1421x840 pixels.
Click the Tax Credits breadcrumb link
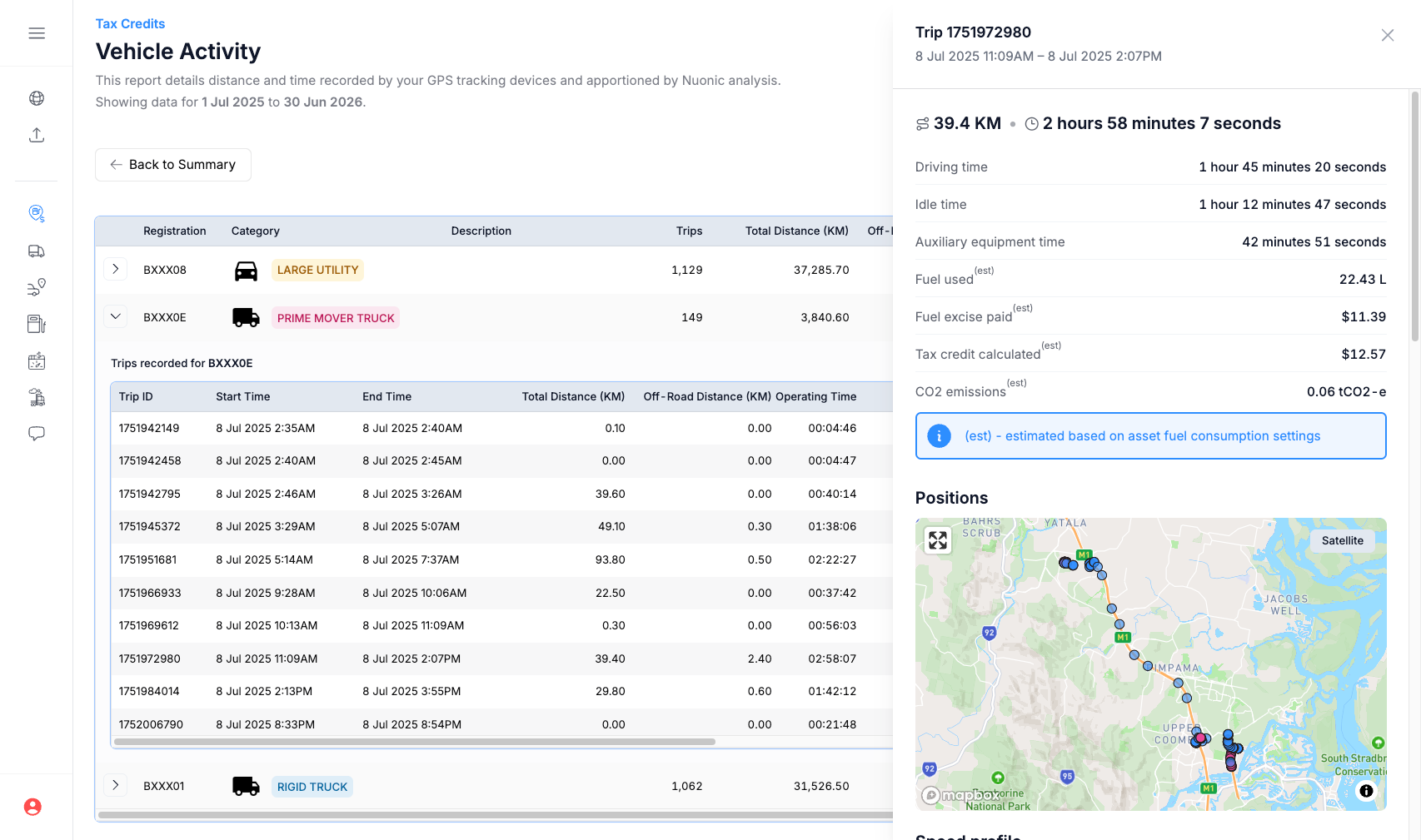pos(130,23)
